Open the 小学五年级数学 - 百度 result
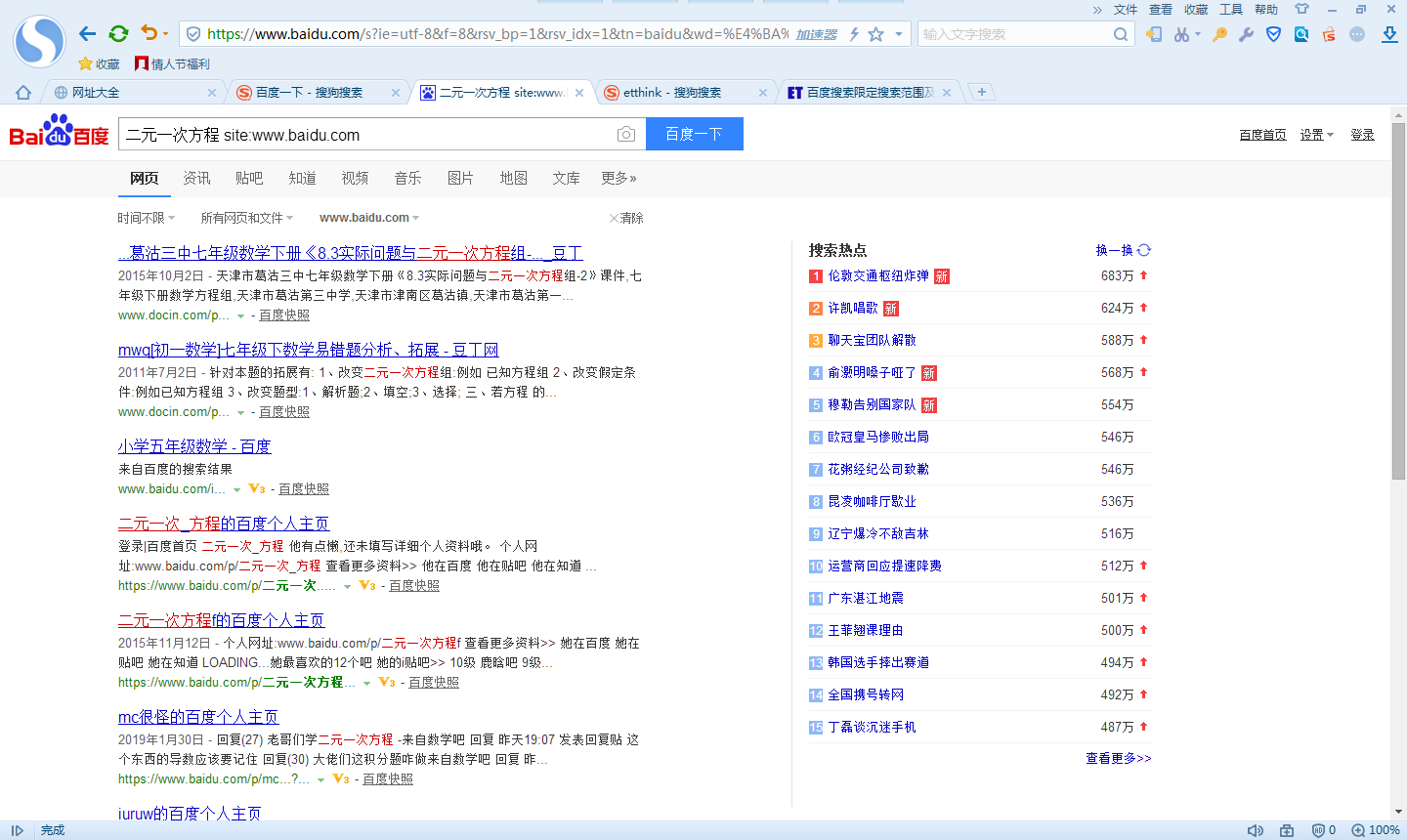 tap(194, 446)
